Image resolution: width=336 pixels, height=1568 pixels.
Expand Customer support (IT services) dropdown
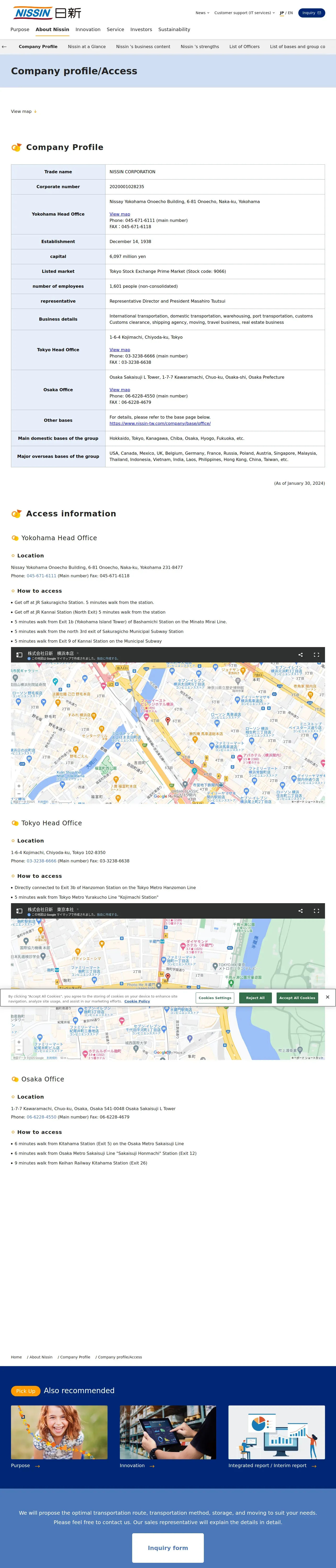pos(244,13)
